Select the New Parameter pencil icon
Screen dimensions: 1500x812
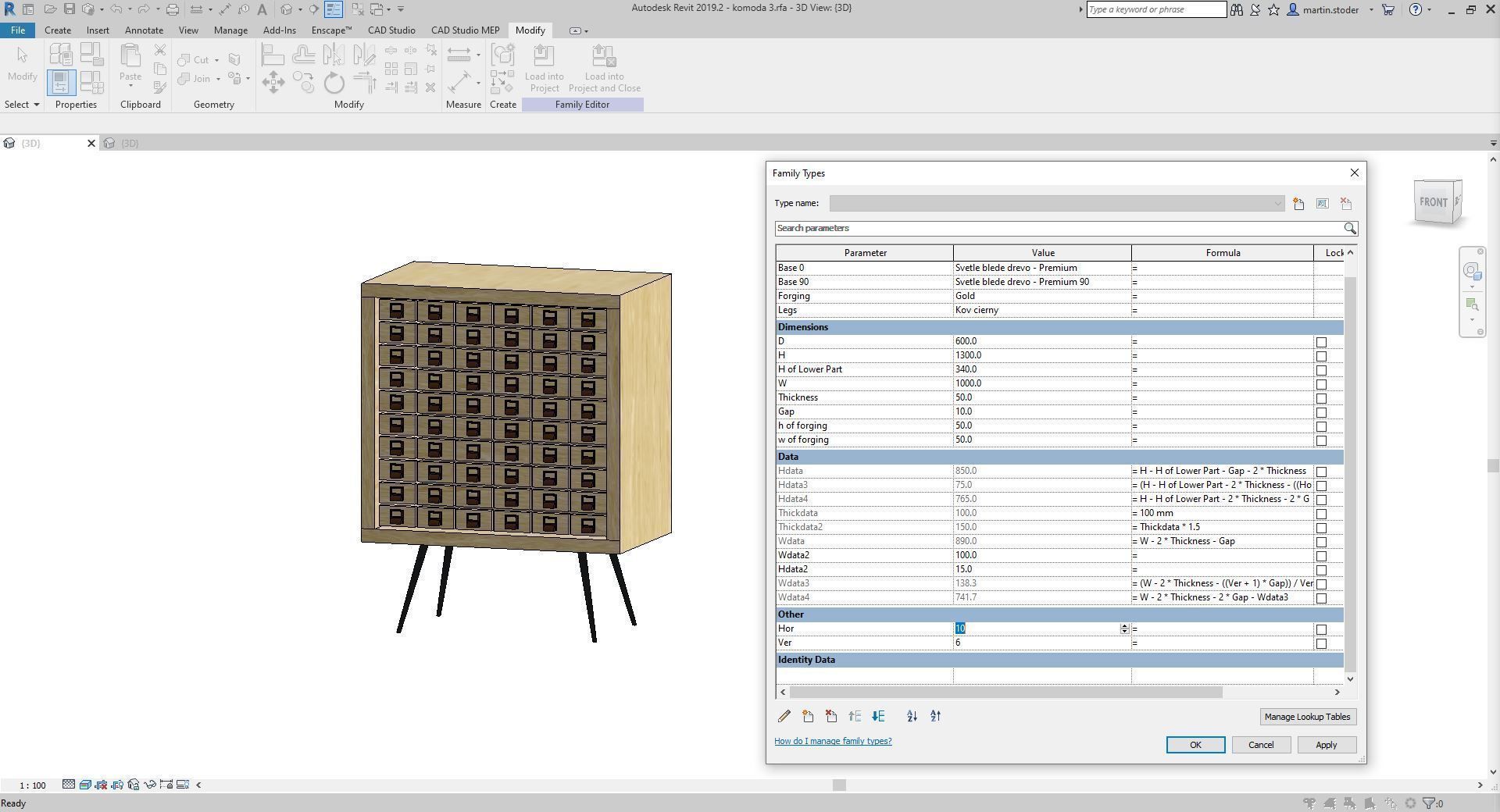coord(784,716)
